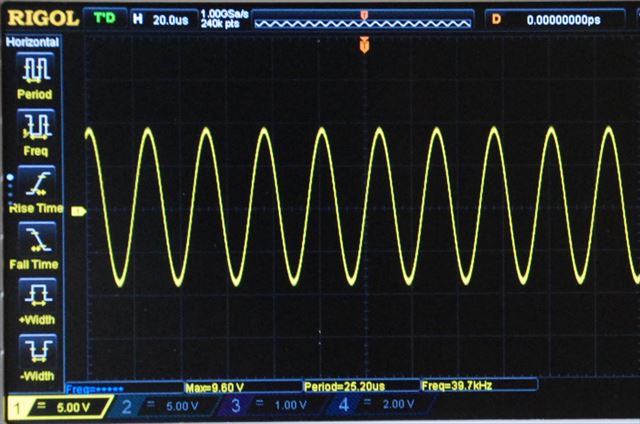The width and height of the screenshot is (640, 424).
Task: Click the yellow channel 1 ground level marker
Action: (x=78, y=211)
